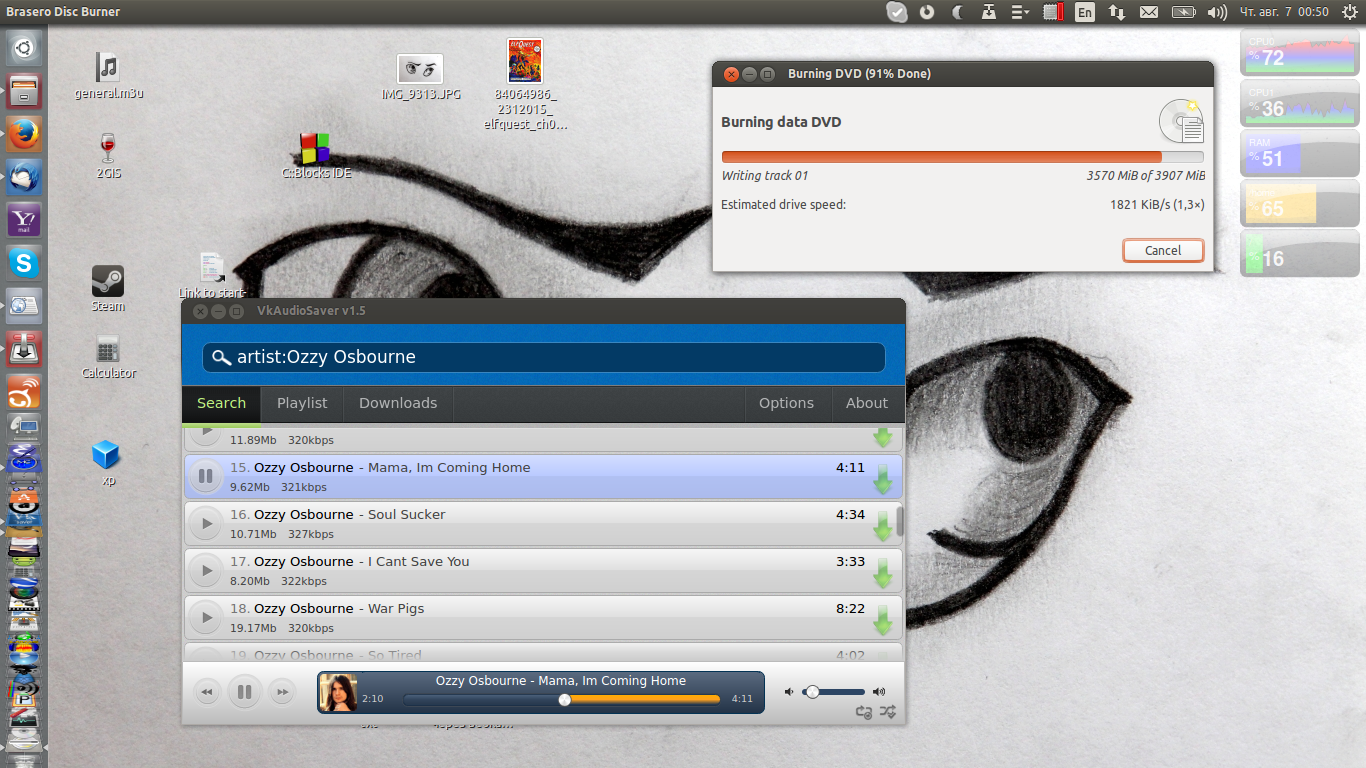Open the Options tab
1366x768 pixels.
[x=786, y=403]
